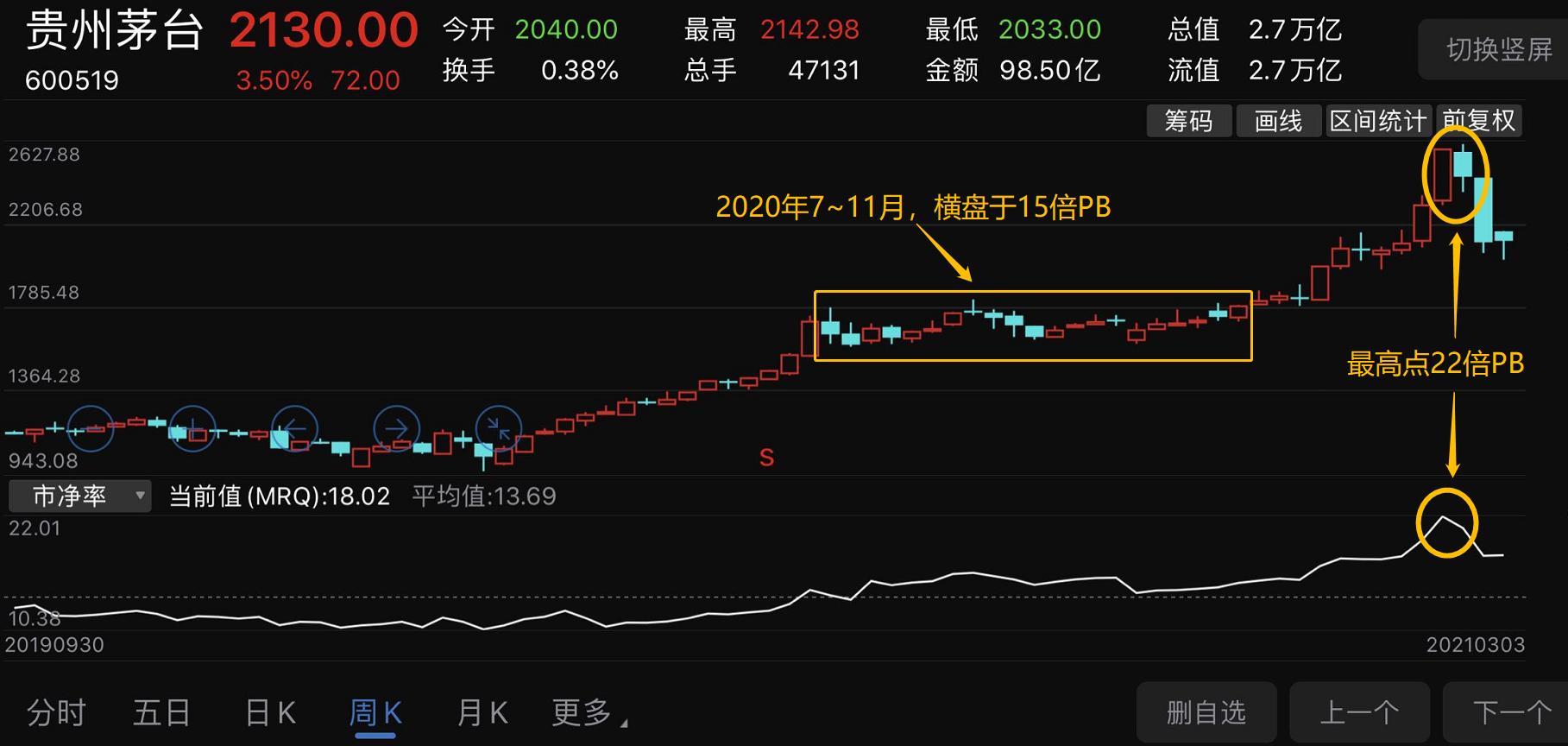Screen dimensions: 1568x746
Task: Click the 换手 value 0.38%
Action: (x=580, y=70)
